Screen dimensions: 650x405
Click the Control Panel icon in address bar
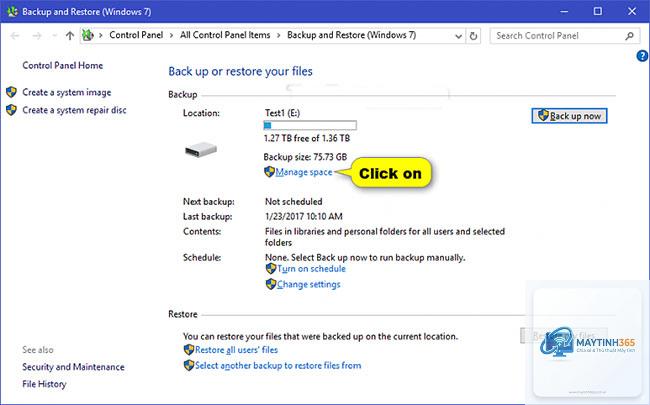tap(87, 35)
